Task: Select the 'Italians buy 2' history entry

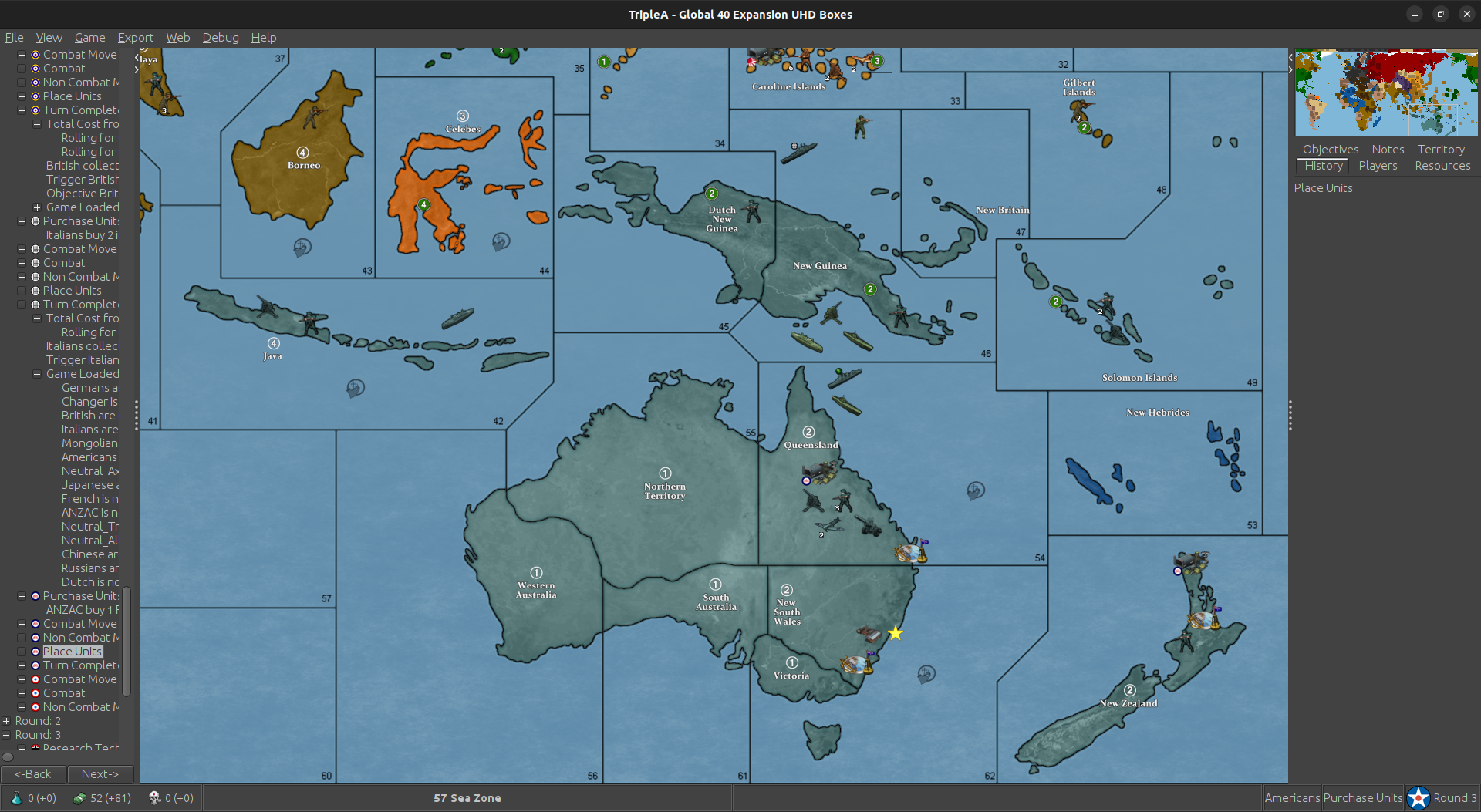Action: pos(83,235)
